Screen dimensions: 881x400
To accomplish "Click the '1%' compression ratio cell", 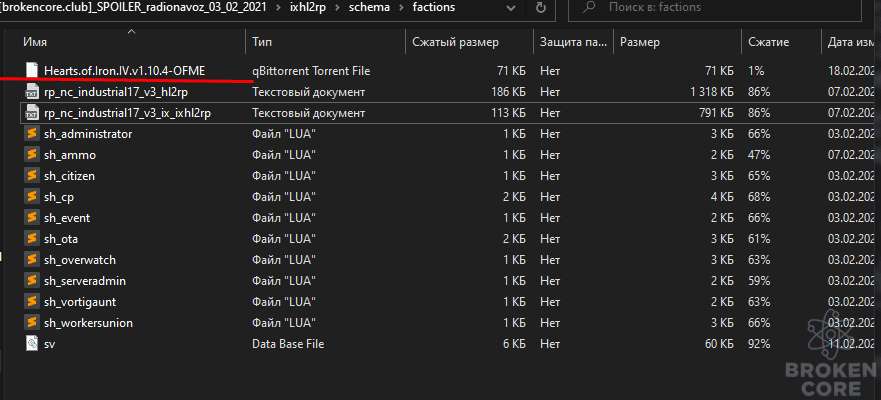I will tap(756, 71).
